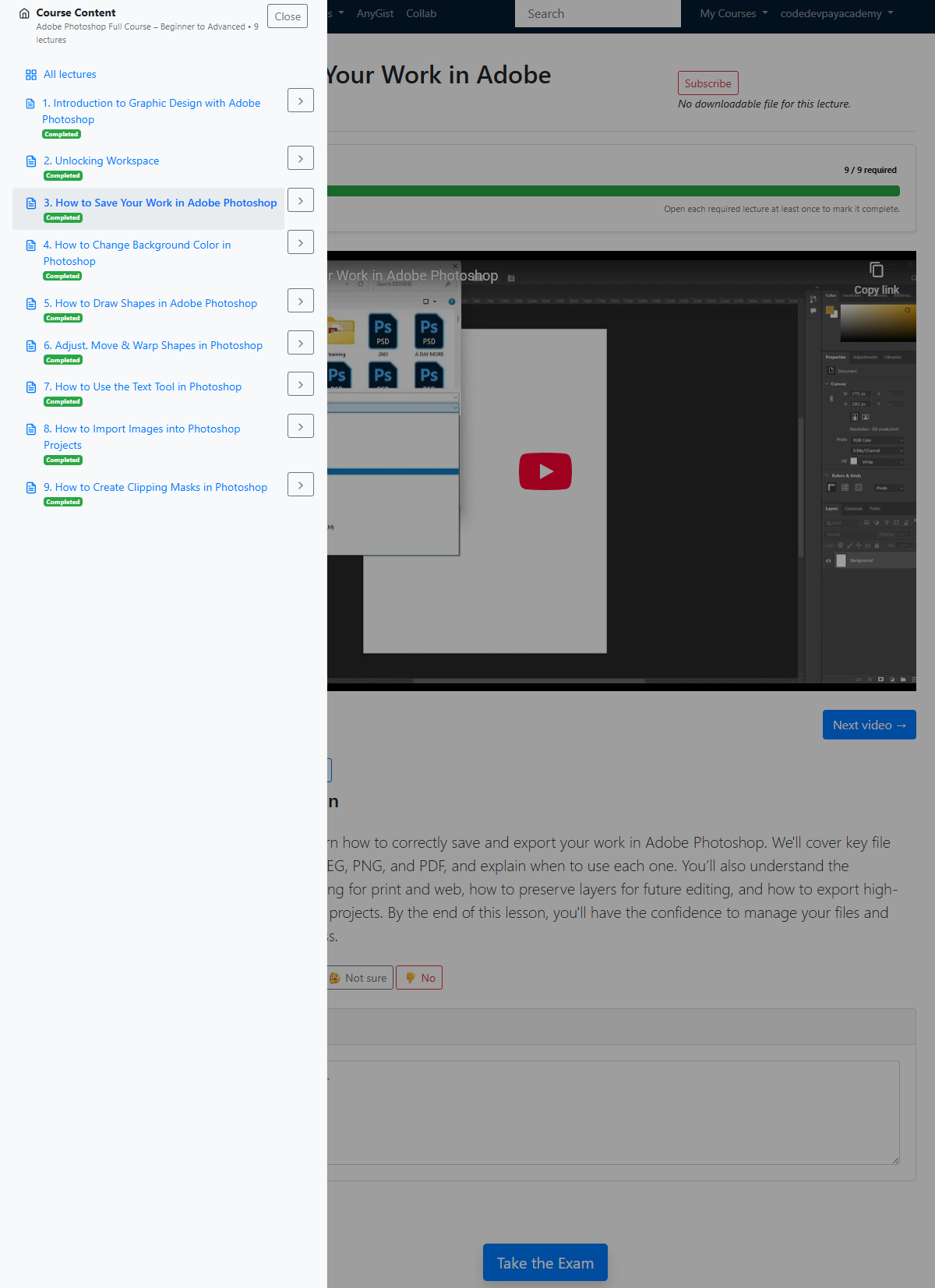Click the Search input field
Screen dimensions: 935x1288
pos(598,14)
